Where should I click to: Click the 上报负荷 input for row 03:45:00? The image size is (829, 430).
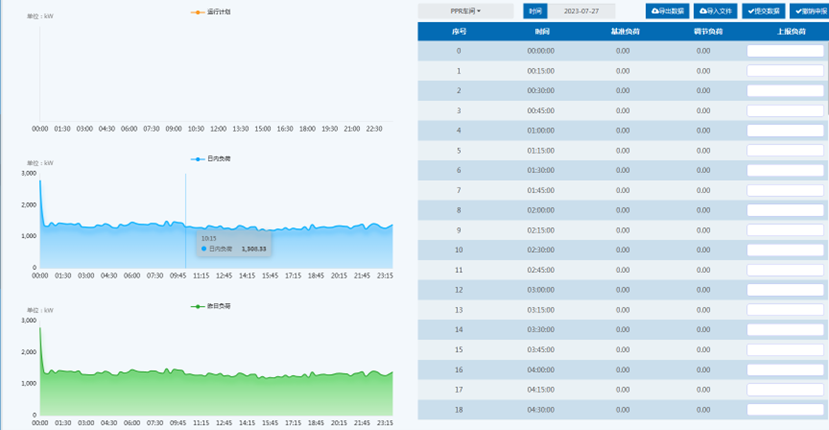785,350
